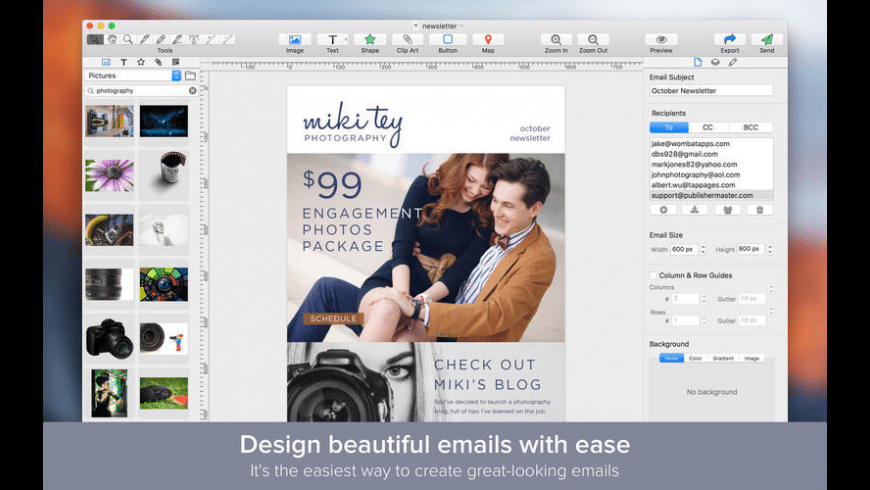Open the Text toolbar dropdown arrow
Viewport: 870px width, 490px height.
[x=346, y=39]
